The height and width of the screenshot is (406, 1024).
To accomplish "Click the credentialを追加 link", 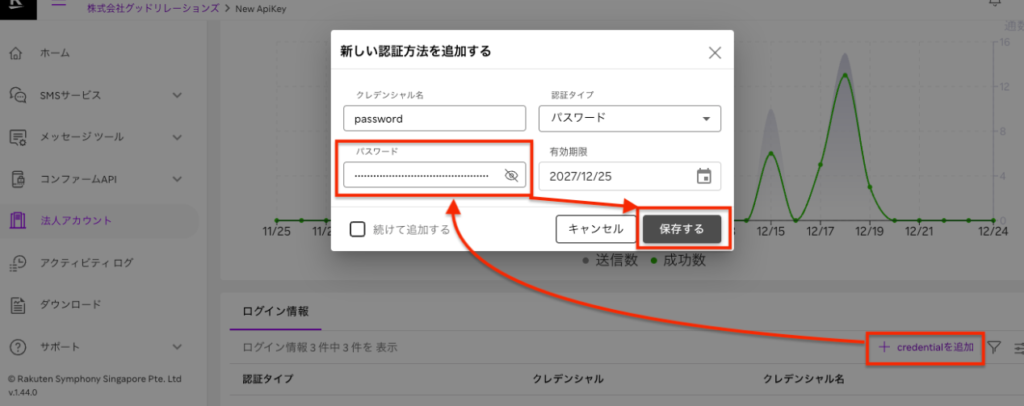I will (x=925, y=347).
